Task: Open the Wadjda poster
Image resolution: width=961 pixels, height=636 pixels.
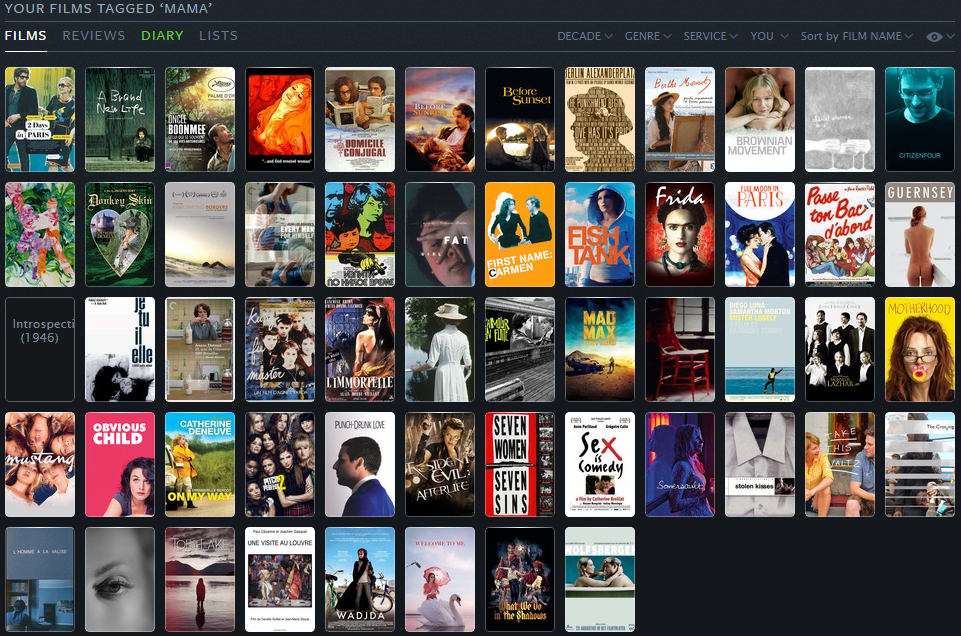Action: pos(360,580)
